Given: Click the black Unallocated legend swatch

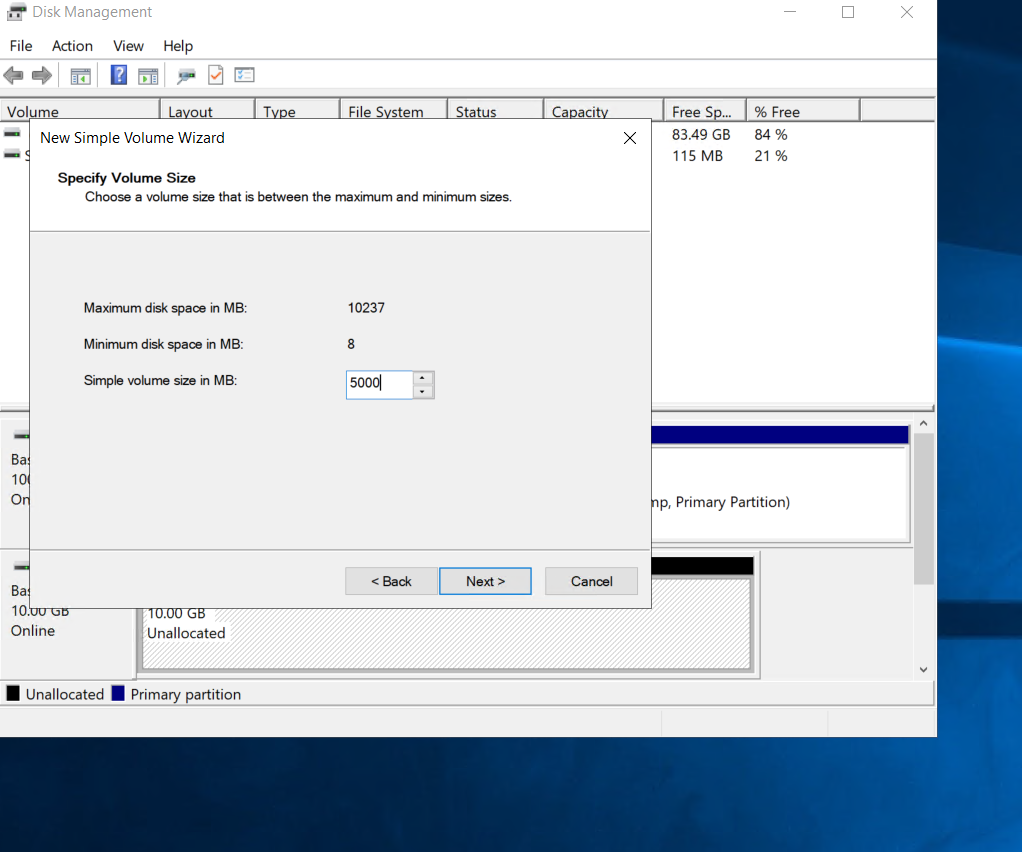Looking at the screenshot, I should click(x=13, y=693).
